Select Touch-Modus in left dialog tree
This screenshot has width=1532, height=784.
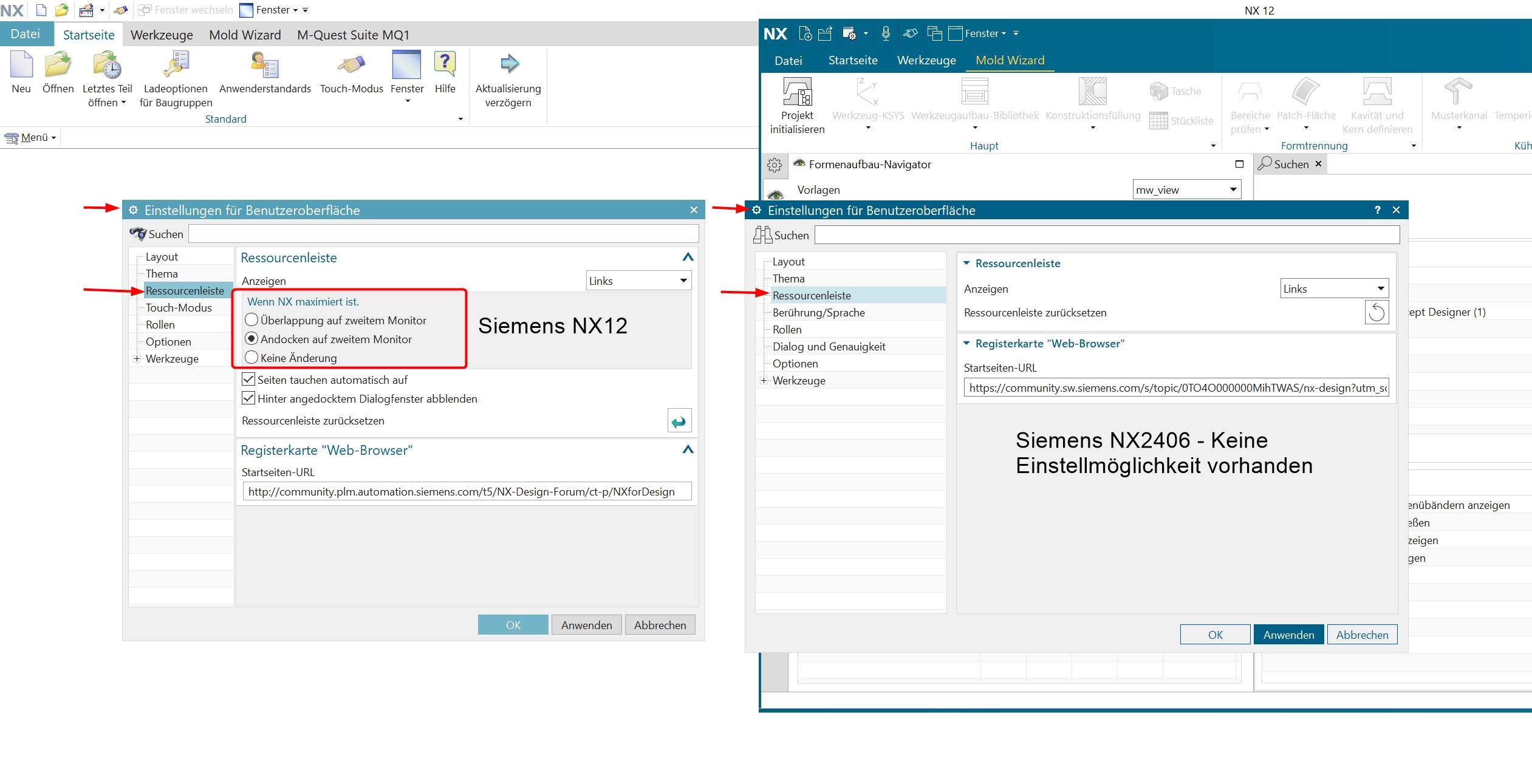[179, 308]
